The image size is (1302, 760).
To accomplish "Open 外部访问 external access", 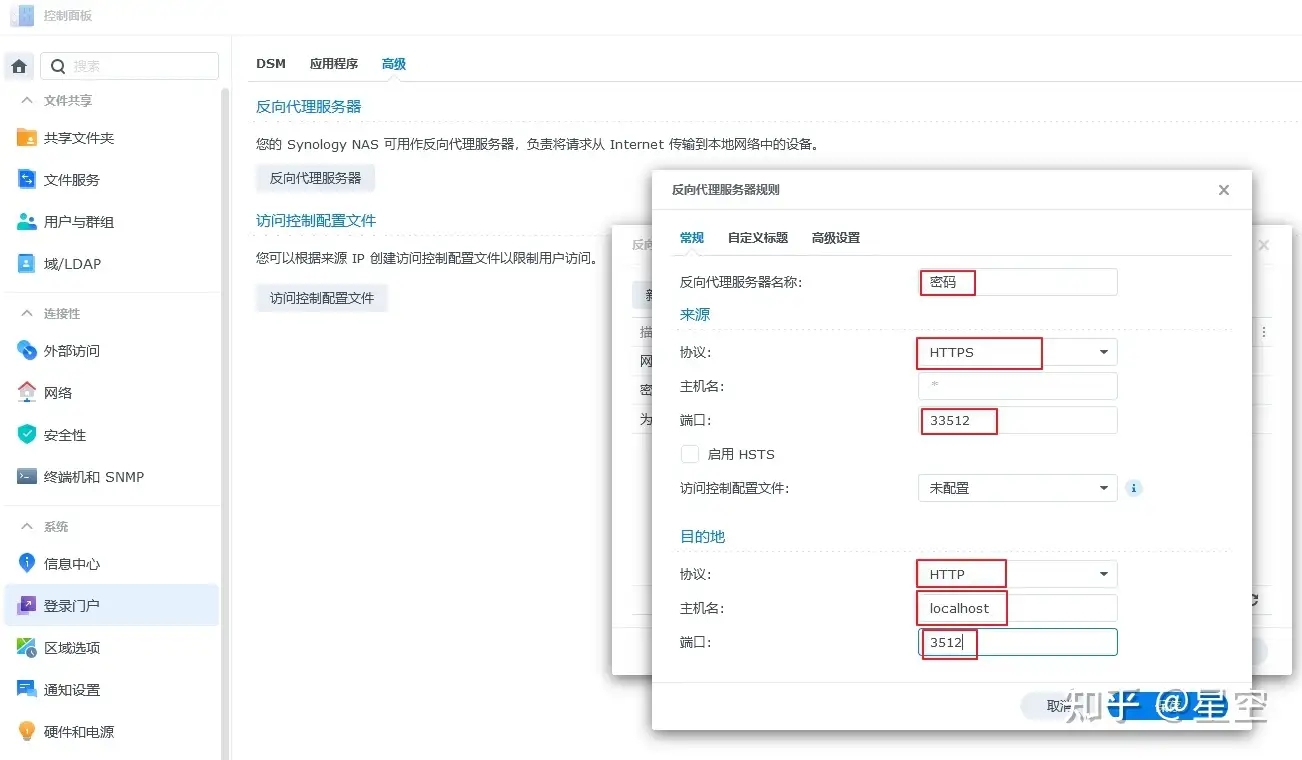I will pyautogui.click(x=71, y=351).
